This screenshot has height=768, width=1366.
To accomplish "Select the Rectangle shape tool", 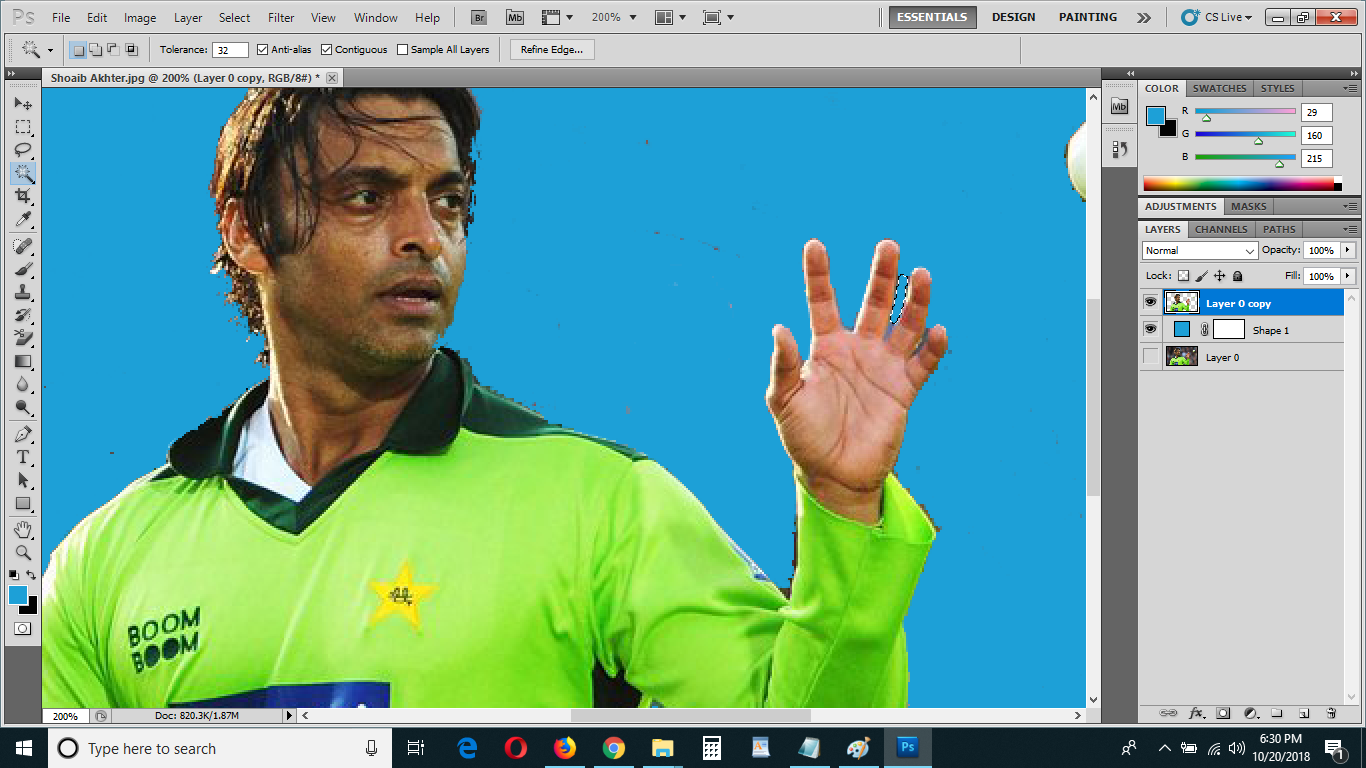I will [x=22, y=503].
